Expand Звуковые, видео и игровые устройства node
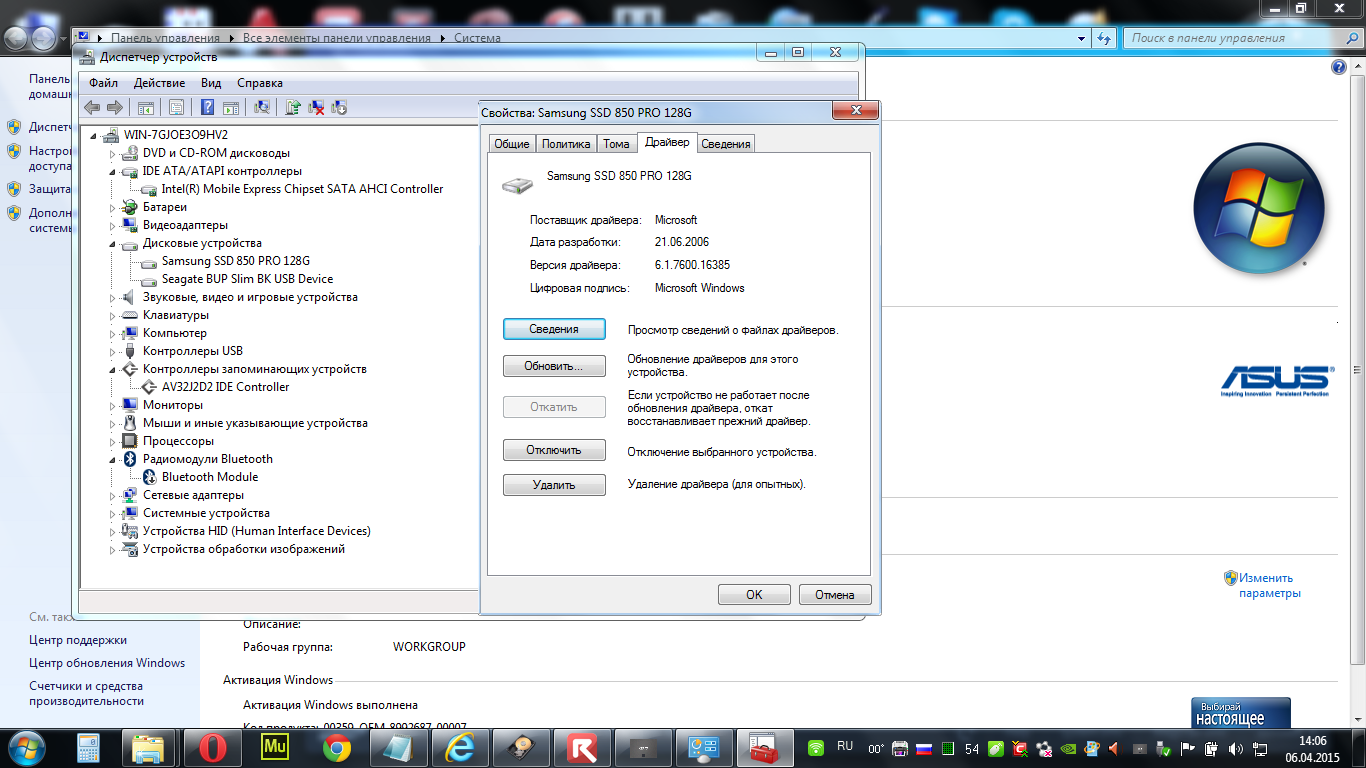Image resolution: width=1366 pixels, height=768 pixels. (x=113, y=297)
